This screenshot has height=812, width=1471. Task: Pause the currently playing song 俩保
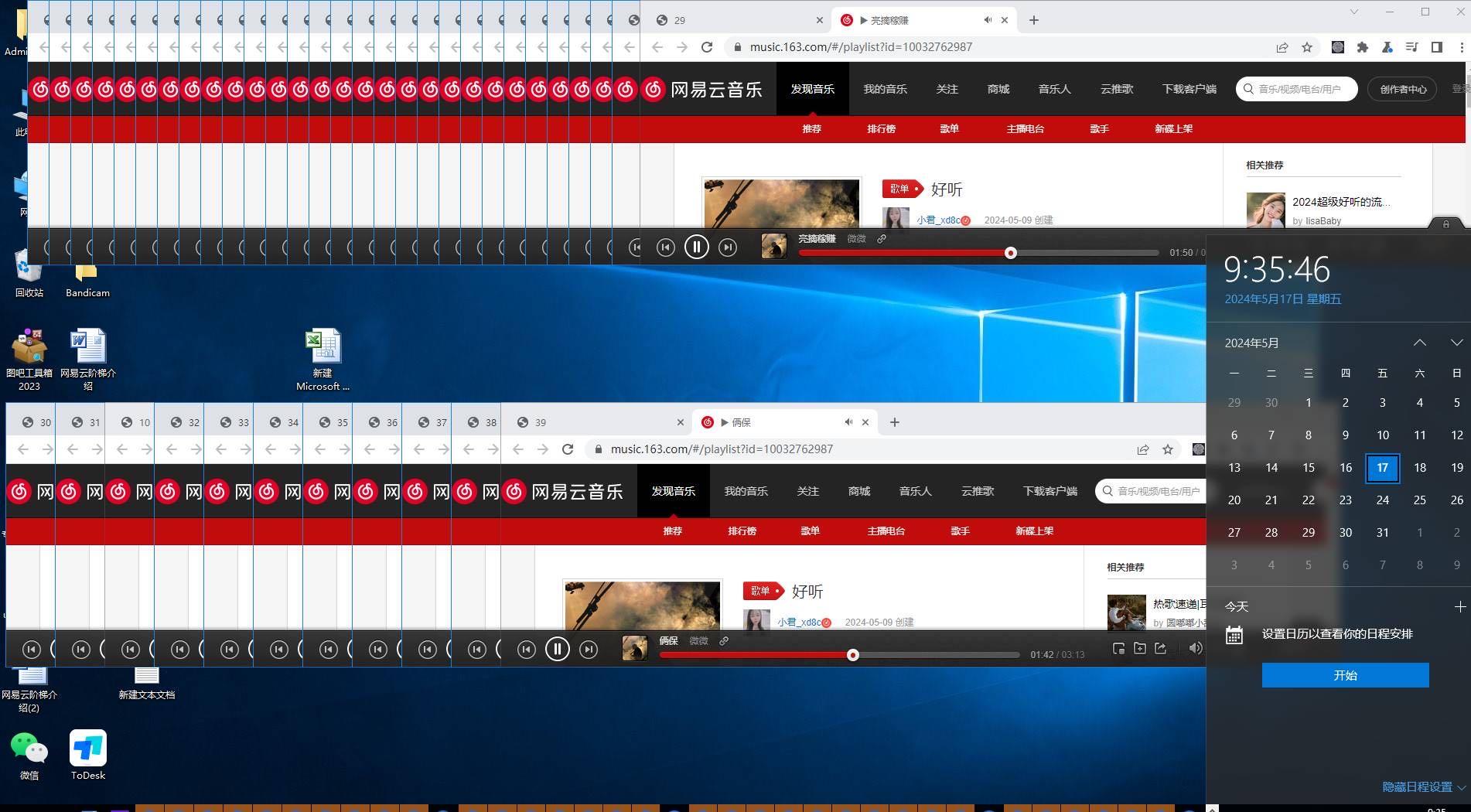558,649
